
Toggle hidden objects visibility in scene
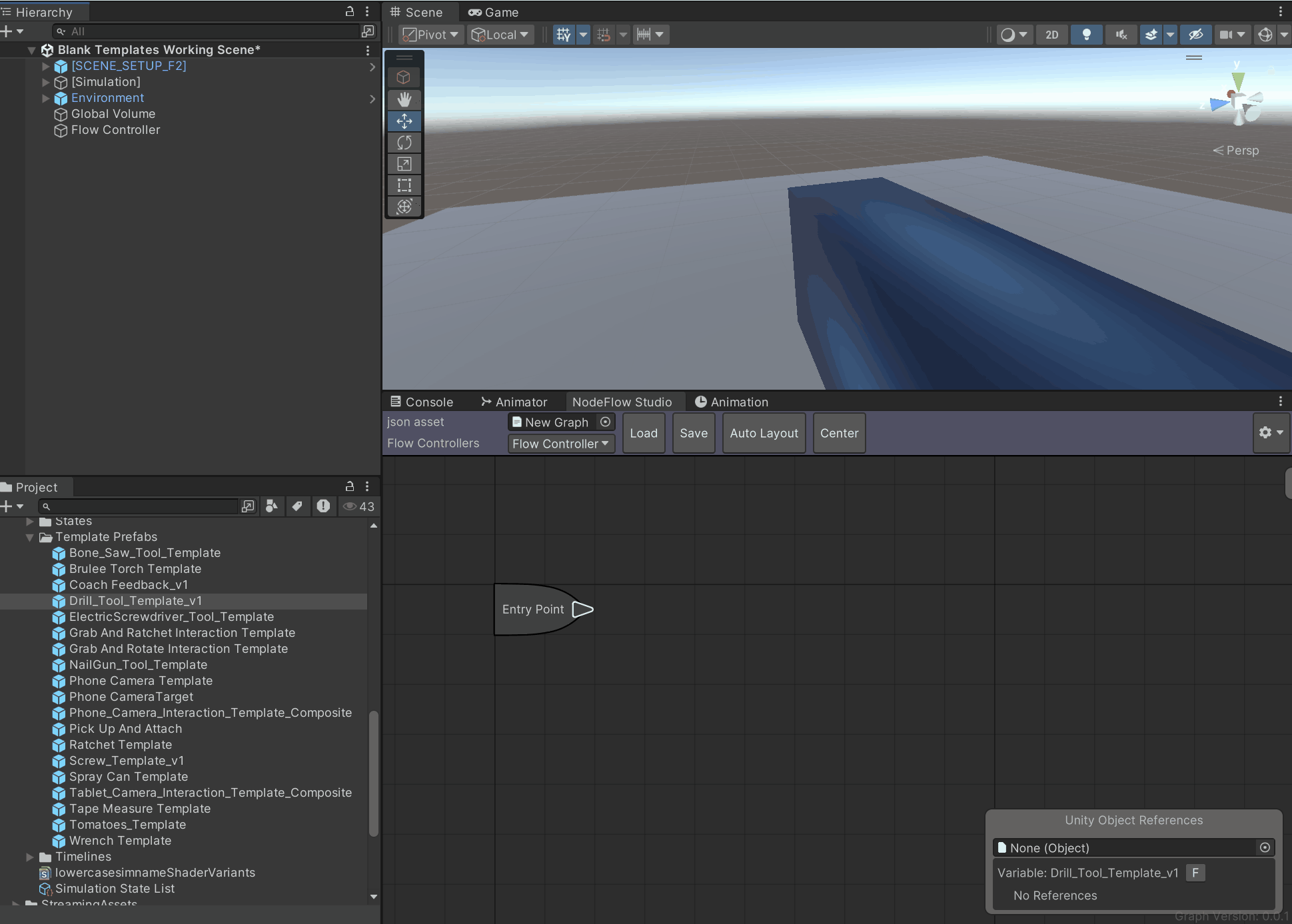point(1196,35)
